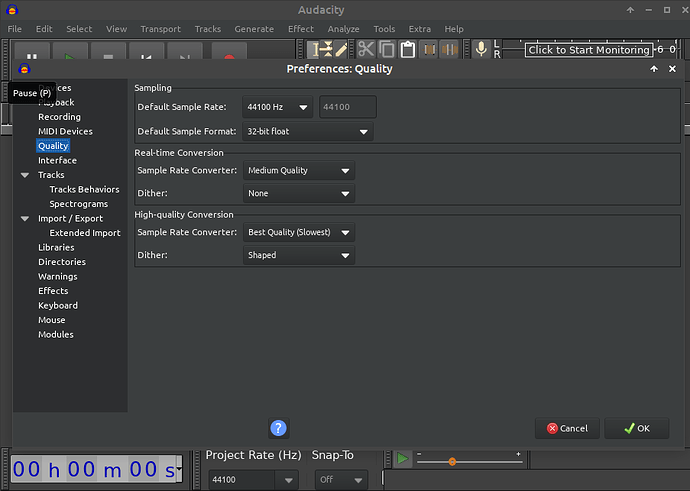Open the Default Sample Rate dropdown
This screenshot has height=491, width=690.
click(277, 107)
